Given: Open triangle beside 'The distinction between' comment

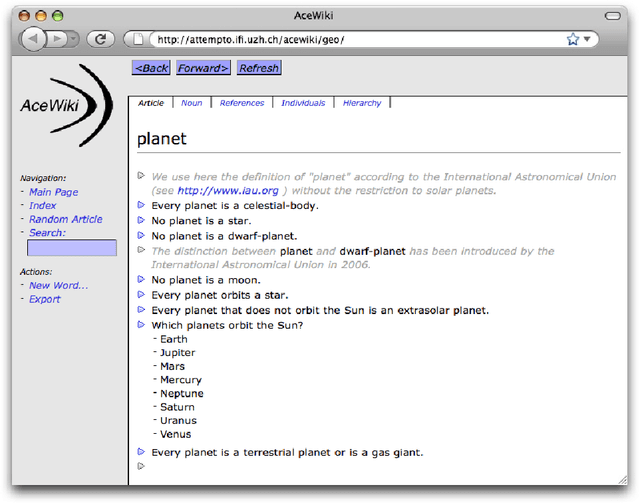Looking at the screenshot, I should pos(141,249).
